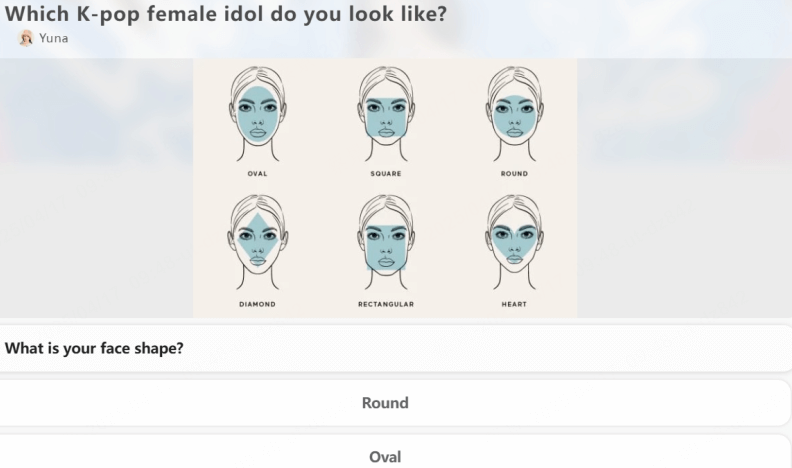Select the Round answer option
This screenshot has width=792, height=468.
[385, 403]
